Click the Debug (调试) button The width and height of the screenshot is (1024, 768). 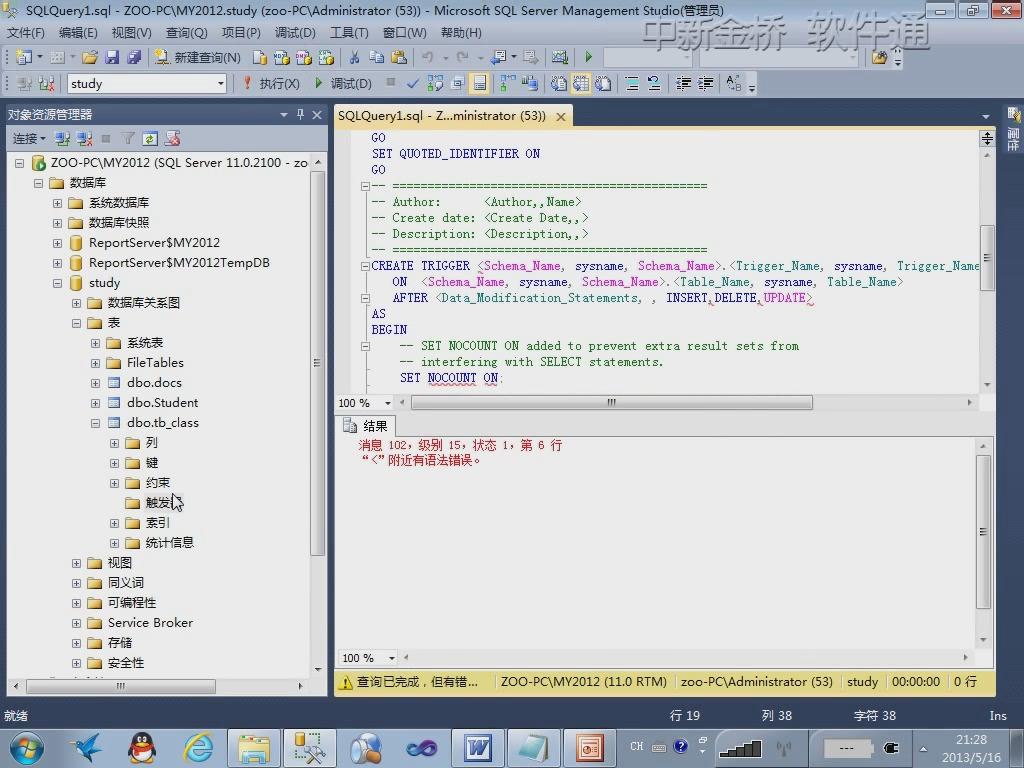(344, 84)
